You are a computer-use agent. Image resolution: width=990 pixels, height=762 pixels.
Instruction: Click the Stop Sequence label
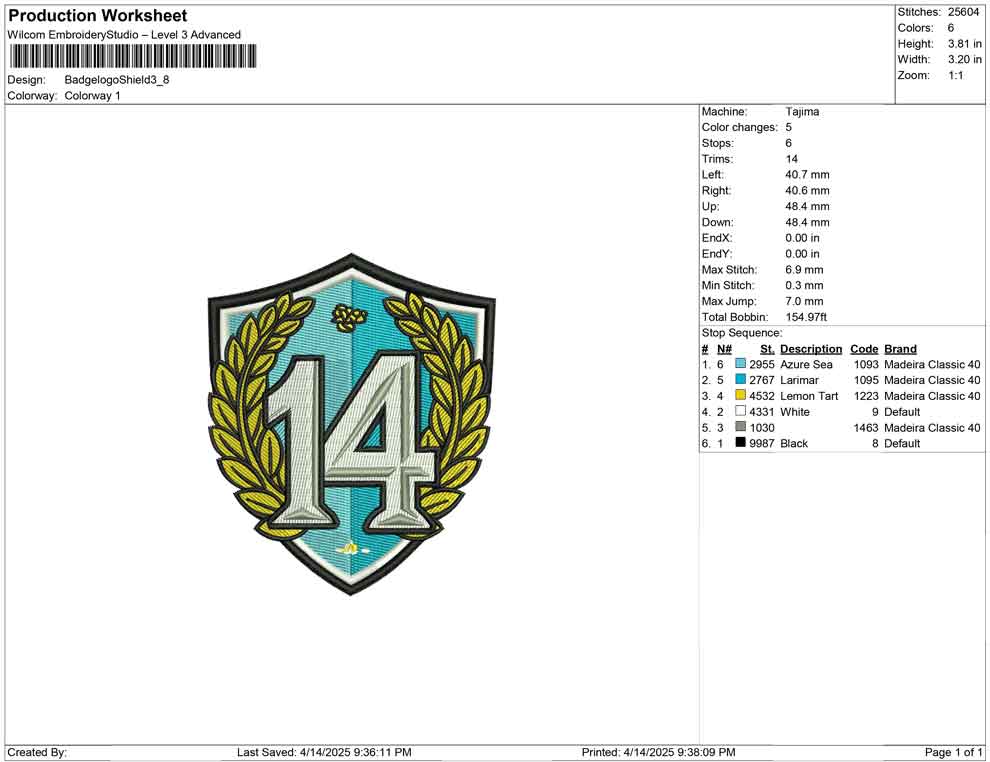point(742,333)
